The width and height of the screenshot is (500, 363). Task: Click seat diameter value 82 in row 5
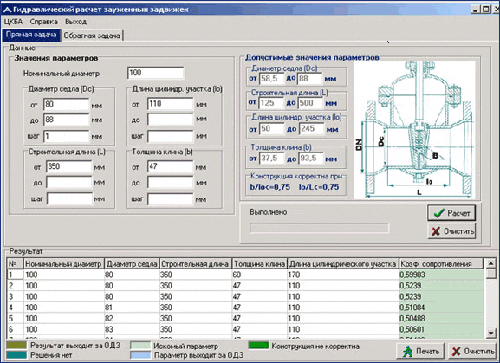tap(132, 318)
